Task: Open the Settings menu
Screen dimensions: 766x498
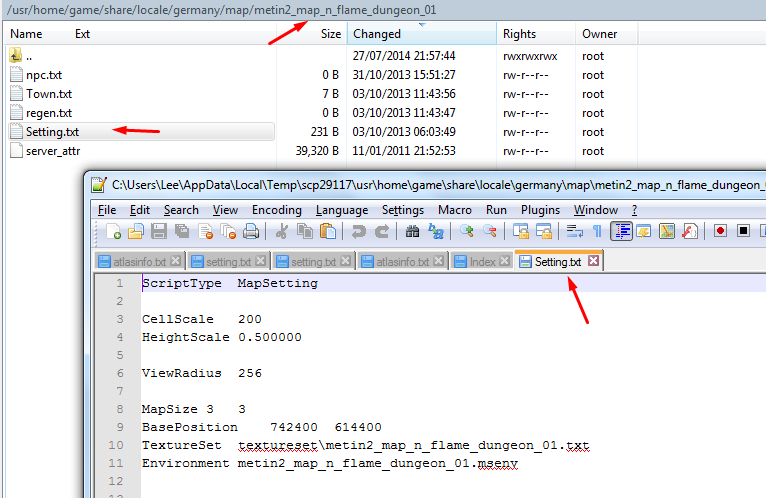Action: (x=403, y=210)
